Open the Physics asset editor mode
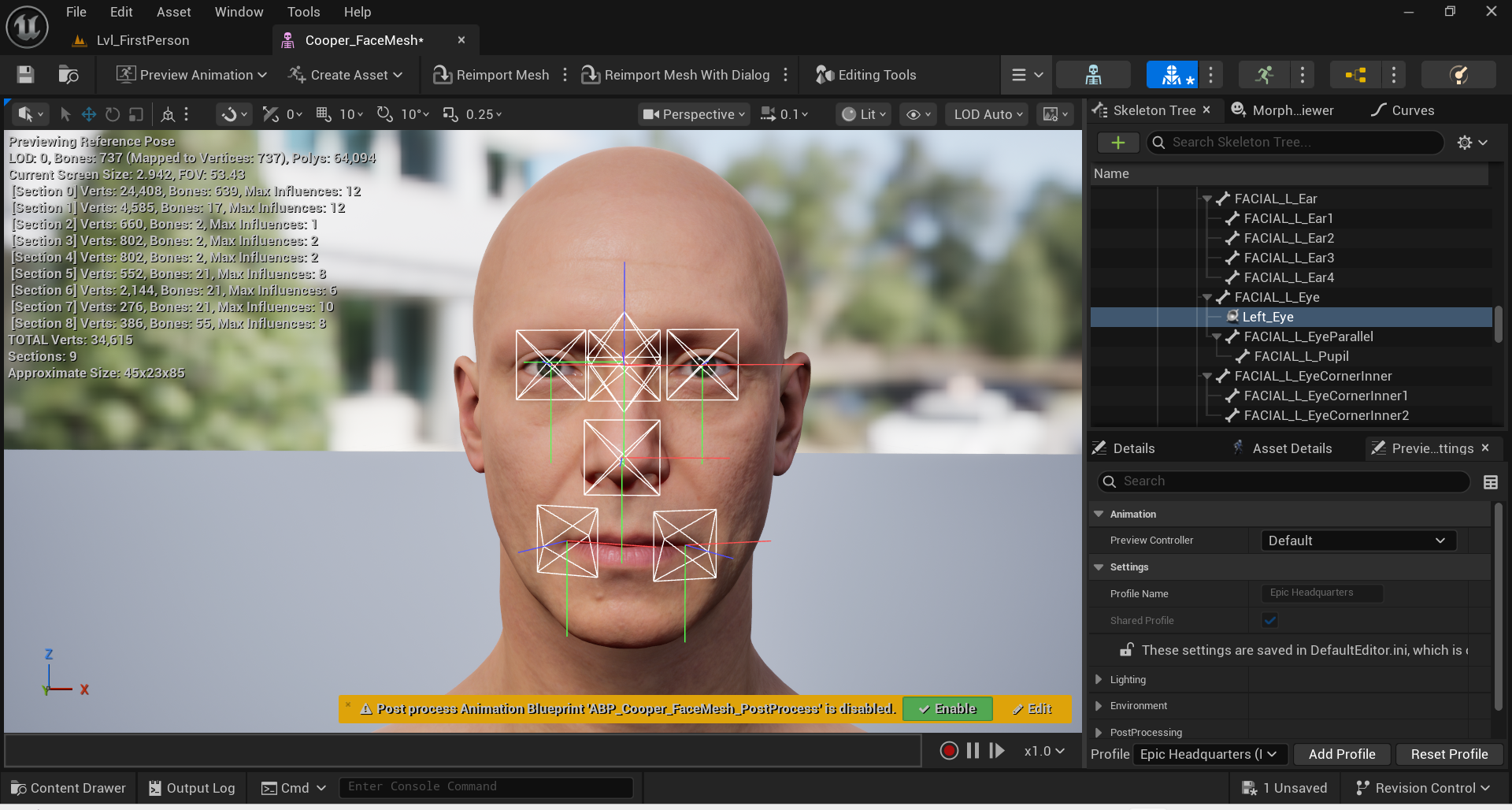This screenshot has width=1512, height=810. pos(1459,75)
